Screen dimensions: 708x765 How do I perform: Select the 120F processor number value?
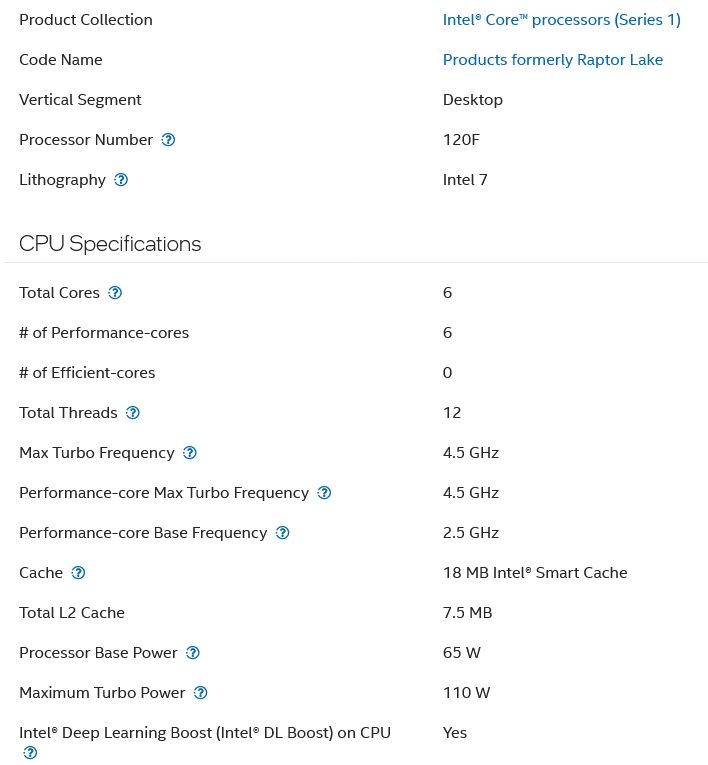[461, 140]
